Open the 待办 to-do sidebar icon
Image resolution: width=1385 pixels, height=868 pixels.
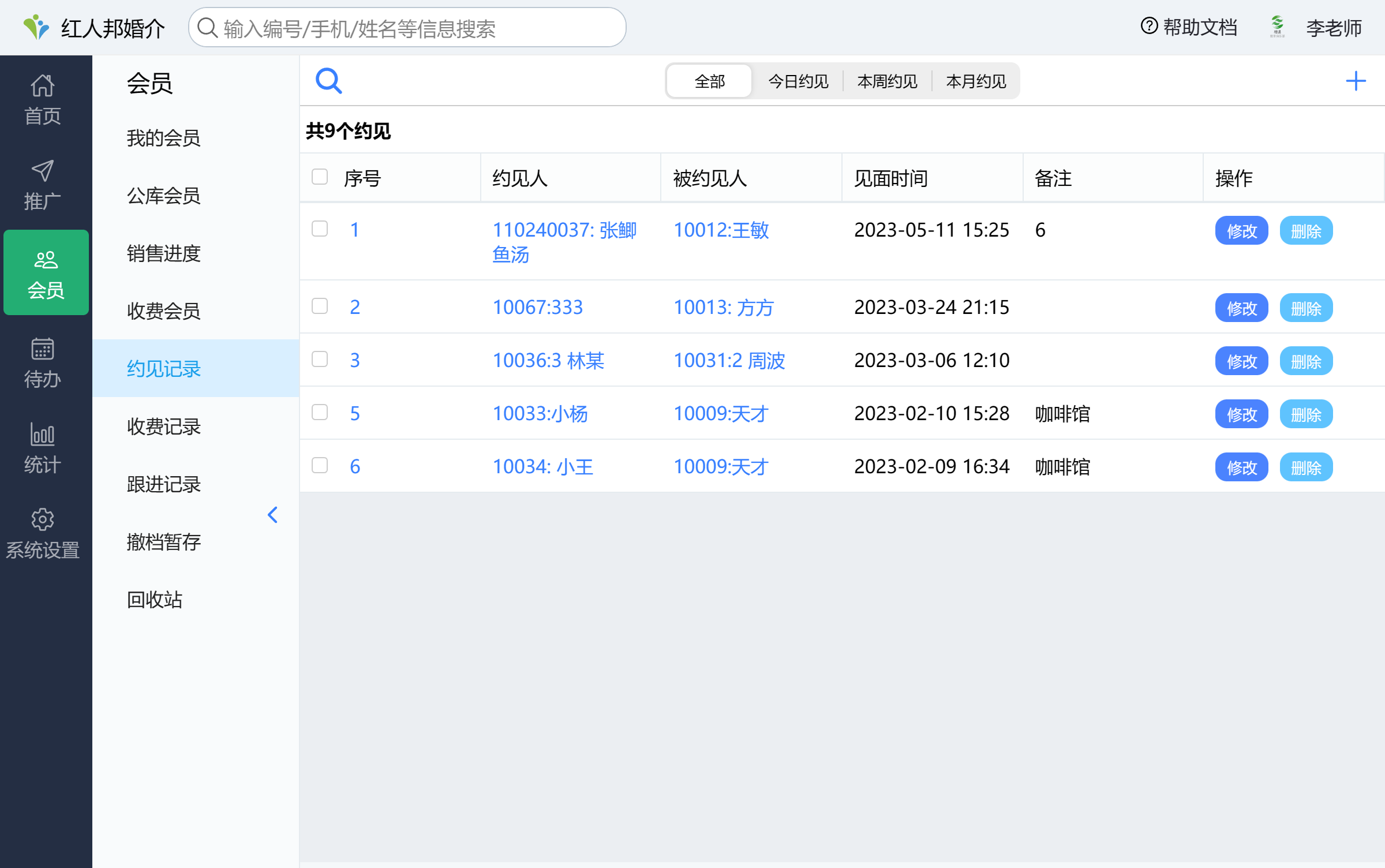[x=43, y=363]
